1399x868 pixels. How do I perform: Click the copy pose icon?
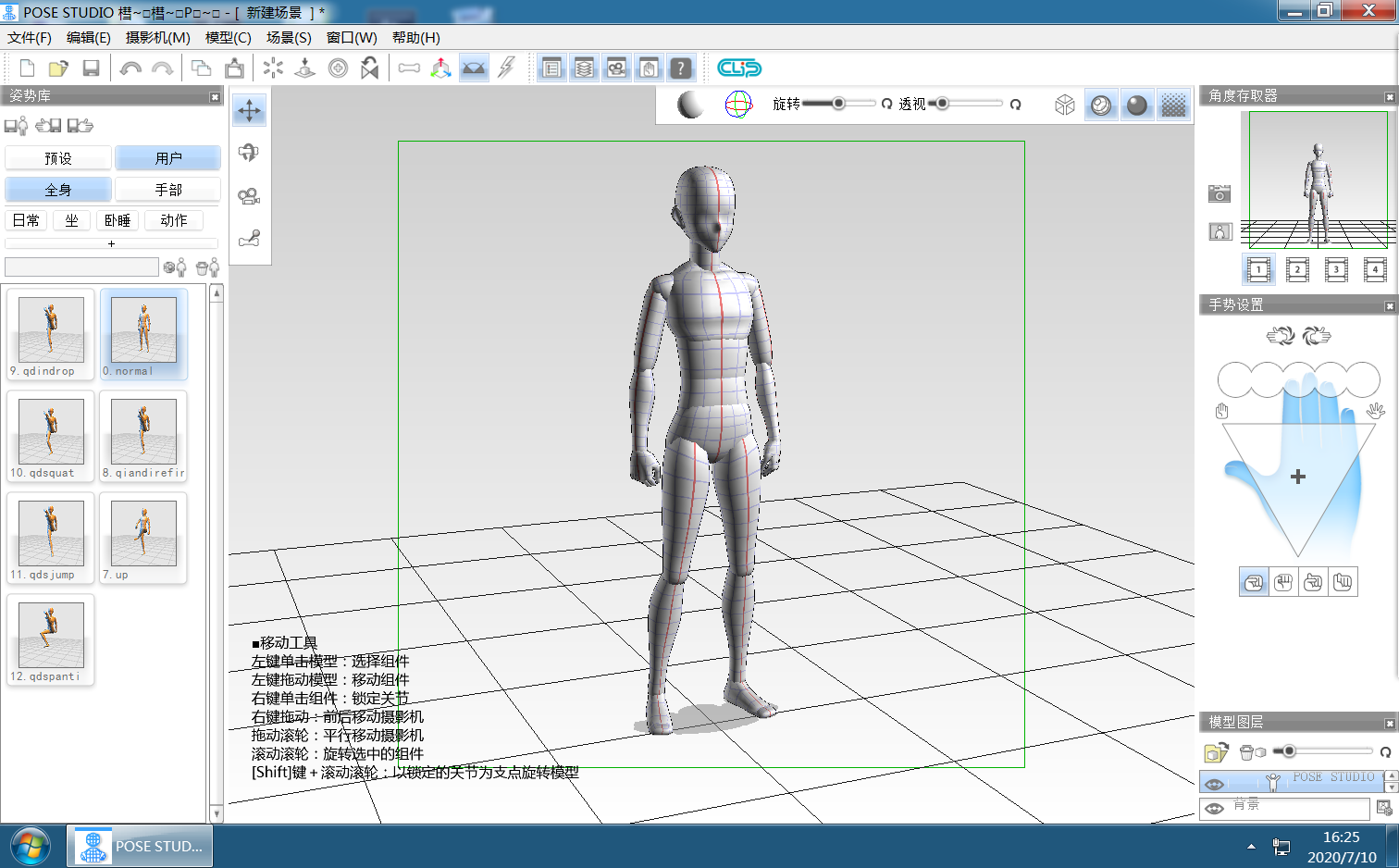pyautogui.click(x=201, y=68)
